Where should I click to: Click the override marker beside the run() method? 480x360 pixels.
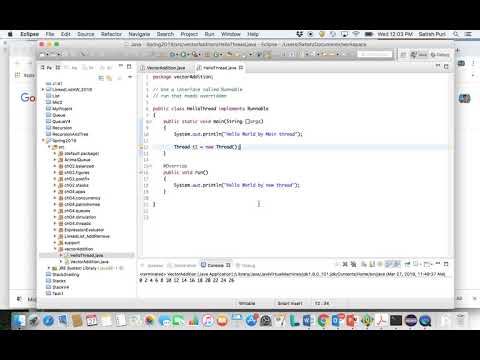tap(141, 173)
